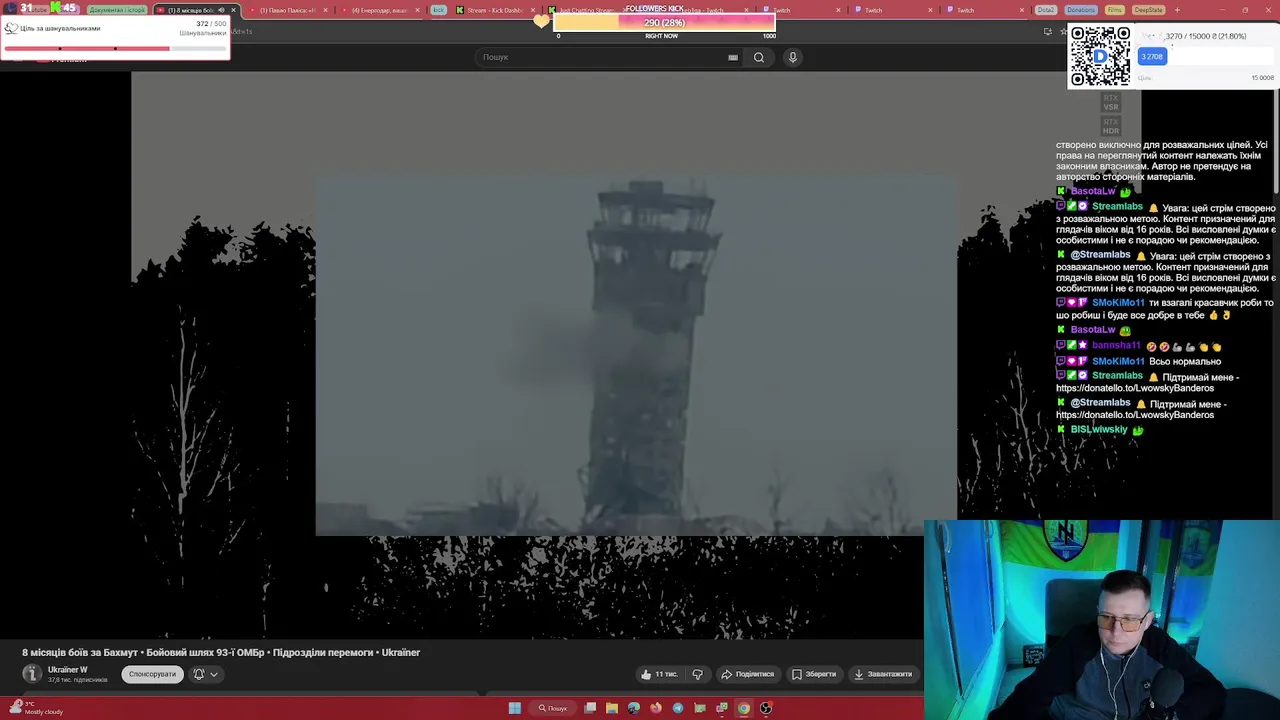Open Telegram icon in taskbar
Screen dimensions: 1280x720
678,708
